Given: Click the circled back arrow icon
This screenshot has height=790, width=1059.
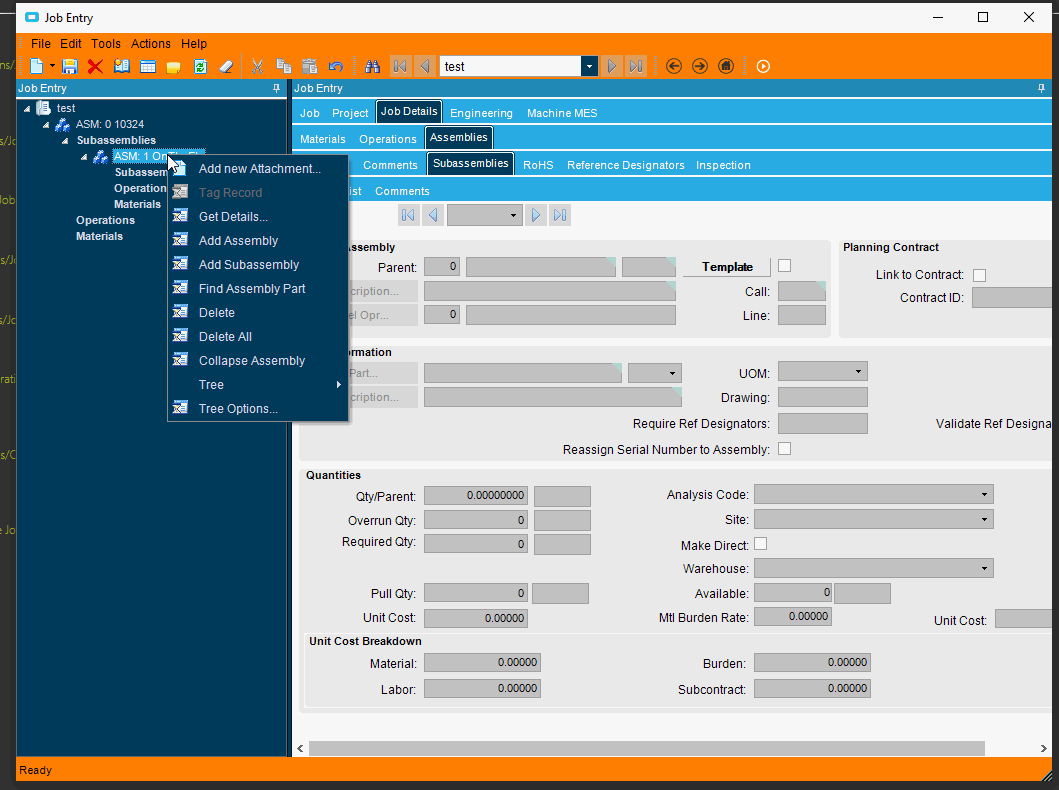Looking at the screenshot, I should 673,66.
